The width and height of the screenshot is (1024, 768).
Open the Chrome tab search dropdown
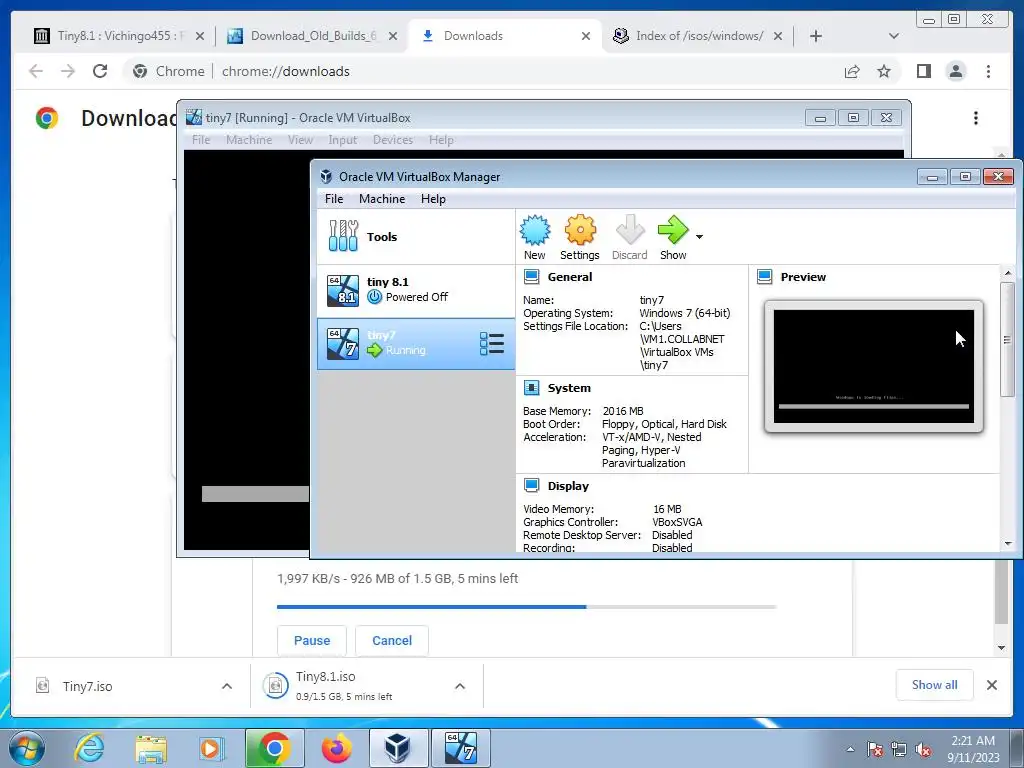(894, 36)
